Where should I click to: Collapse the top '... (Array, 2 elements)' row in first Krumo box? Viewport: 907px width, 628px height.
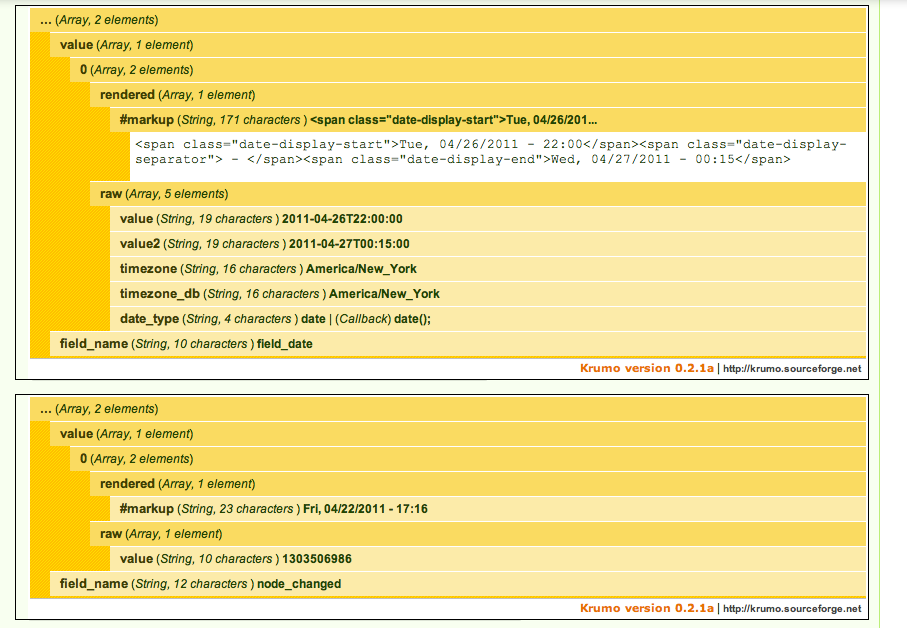[448, 20]
